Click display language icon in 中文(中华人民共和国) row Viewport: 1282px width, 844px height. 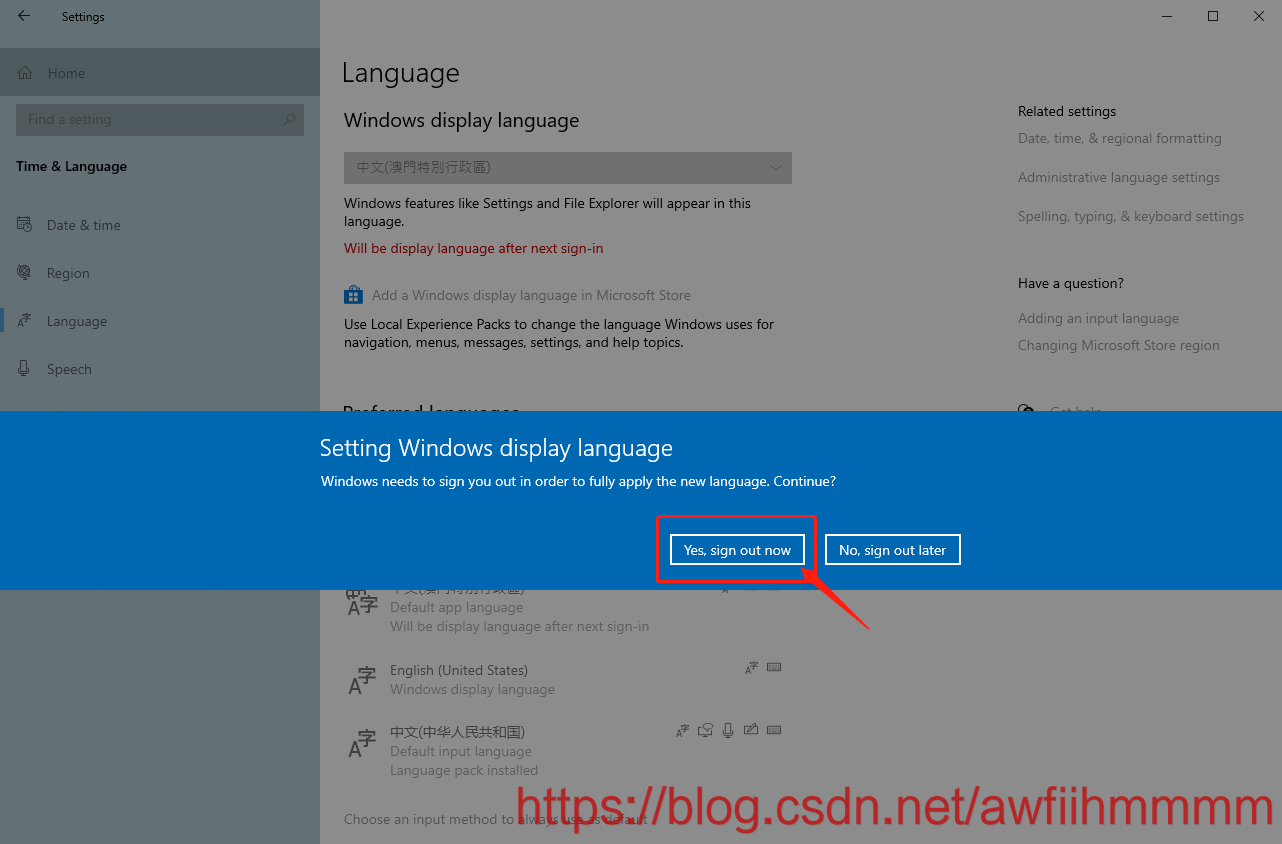(682, 730)
